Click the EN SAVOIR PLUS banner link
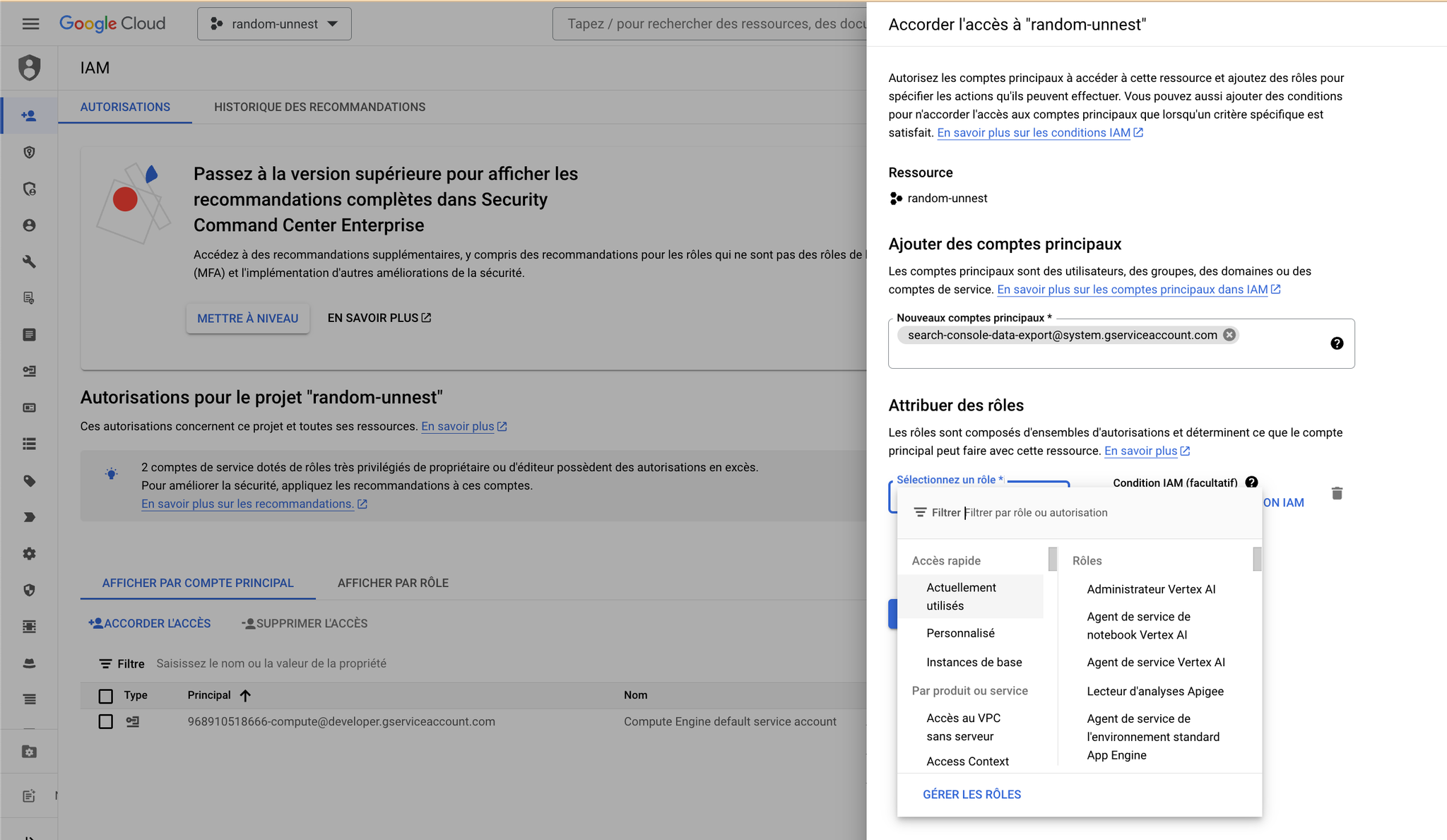 (x=379, y=318)
